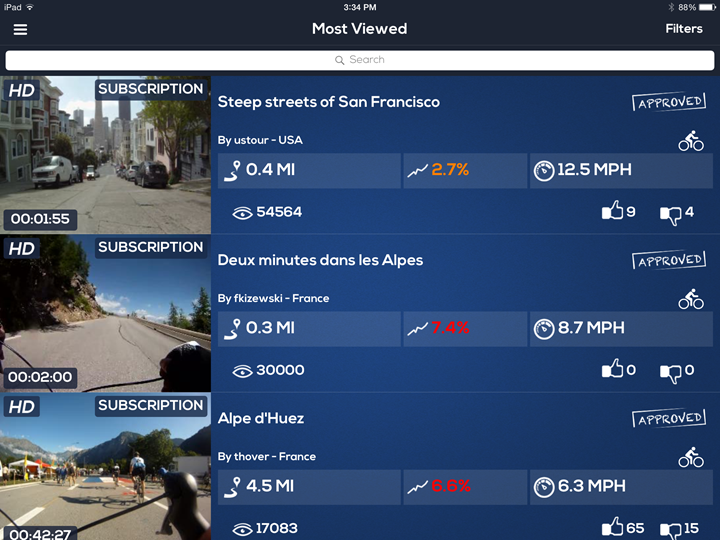Viewport: 720px width, 540px height.
Task: Focus the Search field
Action: click(x=360, y=60)
